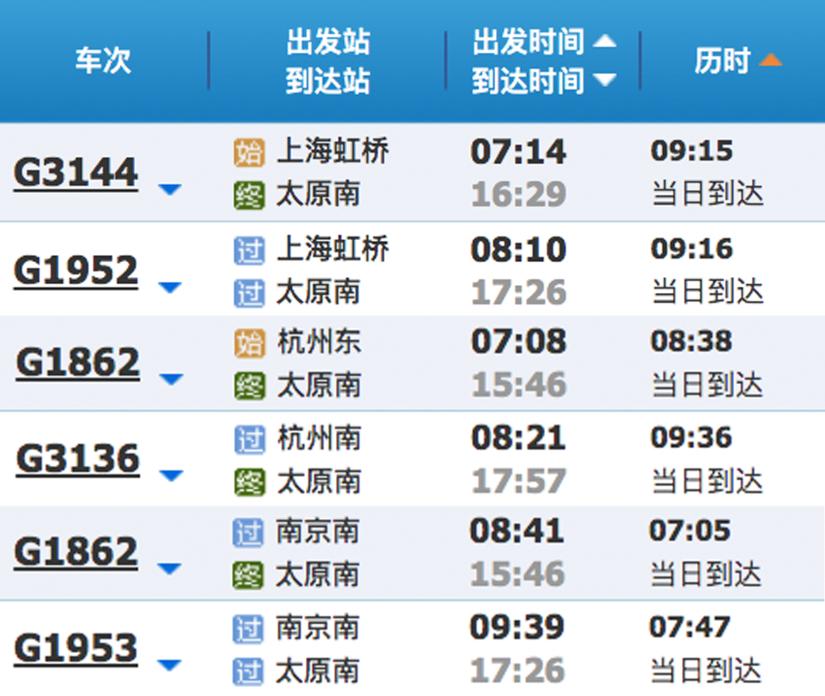Click the 始 origin icon beside 杭州东

(x=249, y=343)
